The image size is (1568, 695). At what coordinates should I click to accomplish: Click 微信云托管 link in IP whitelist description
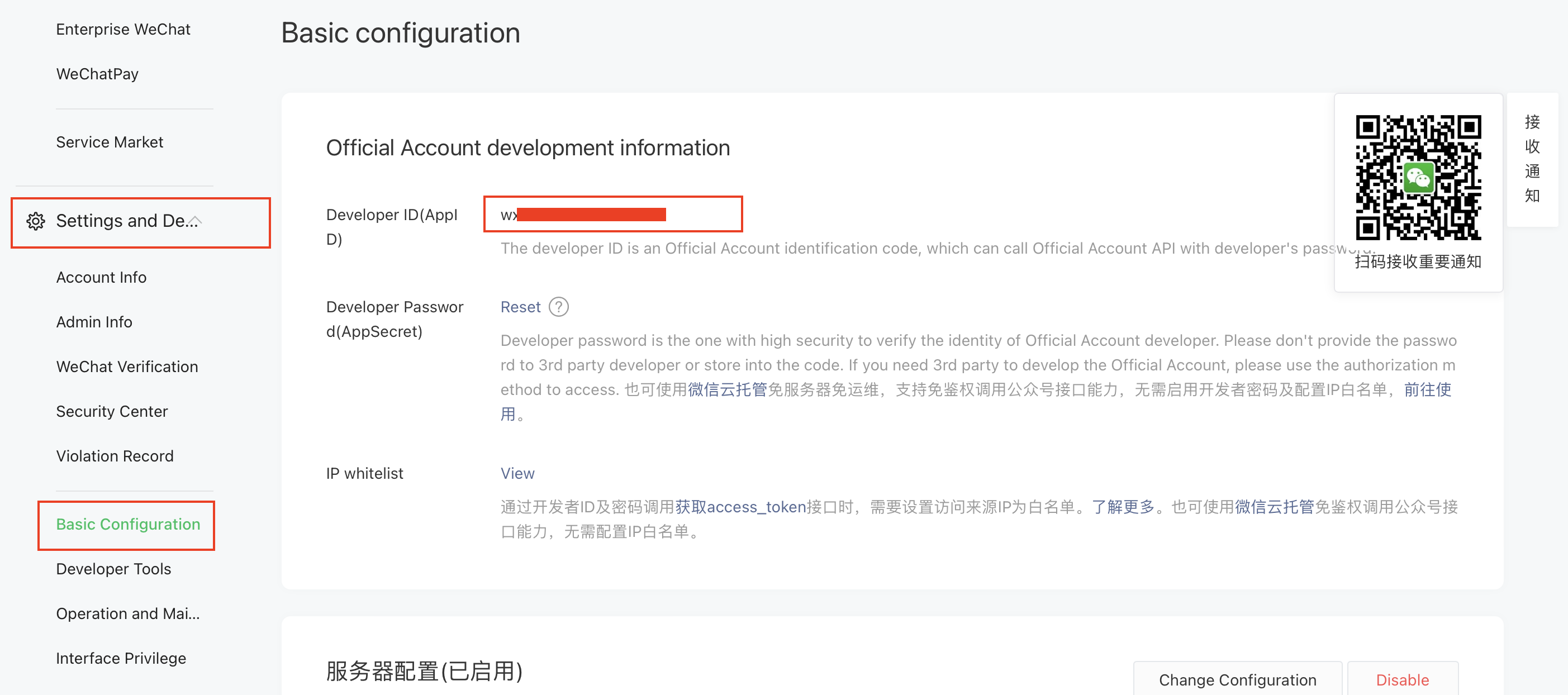point(1274,507)
